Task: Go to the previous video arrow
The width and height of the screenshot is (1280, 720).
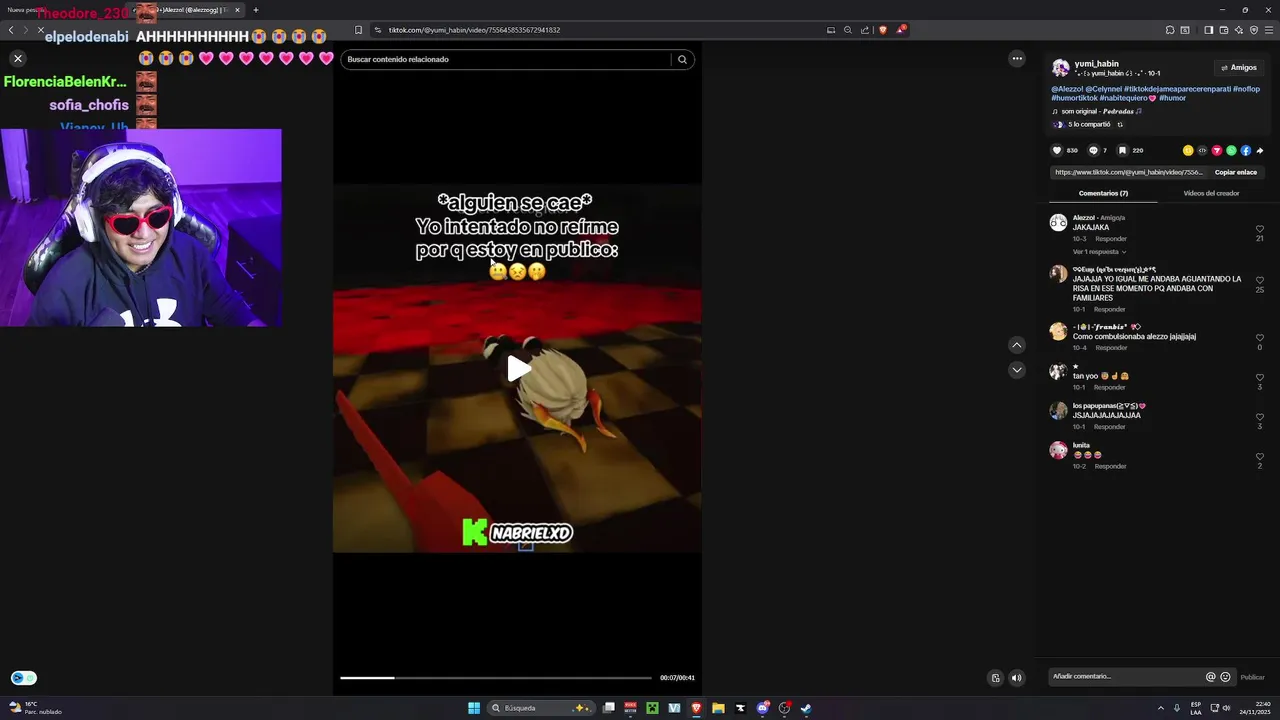Action: coord(1017,345)
